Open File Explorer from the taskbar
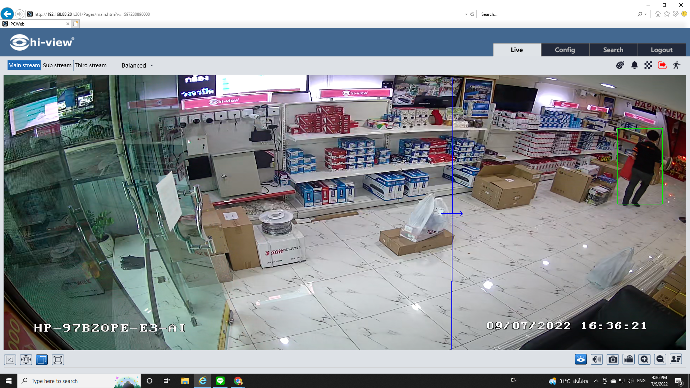Screen dimensions: 690x388 tap(185, 381)
